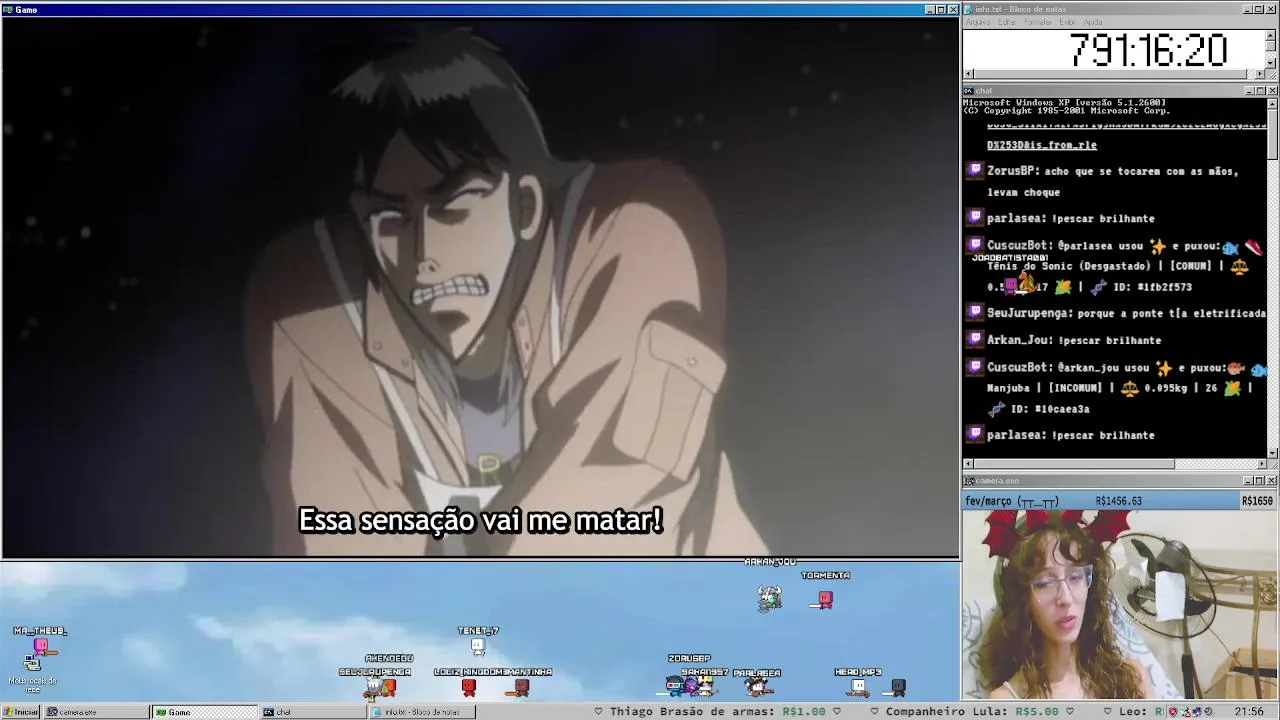Click the fish emoji after @arkan_jou puxou

1235,367
